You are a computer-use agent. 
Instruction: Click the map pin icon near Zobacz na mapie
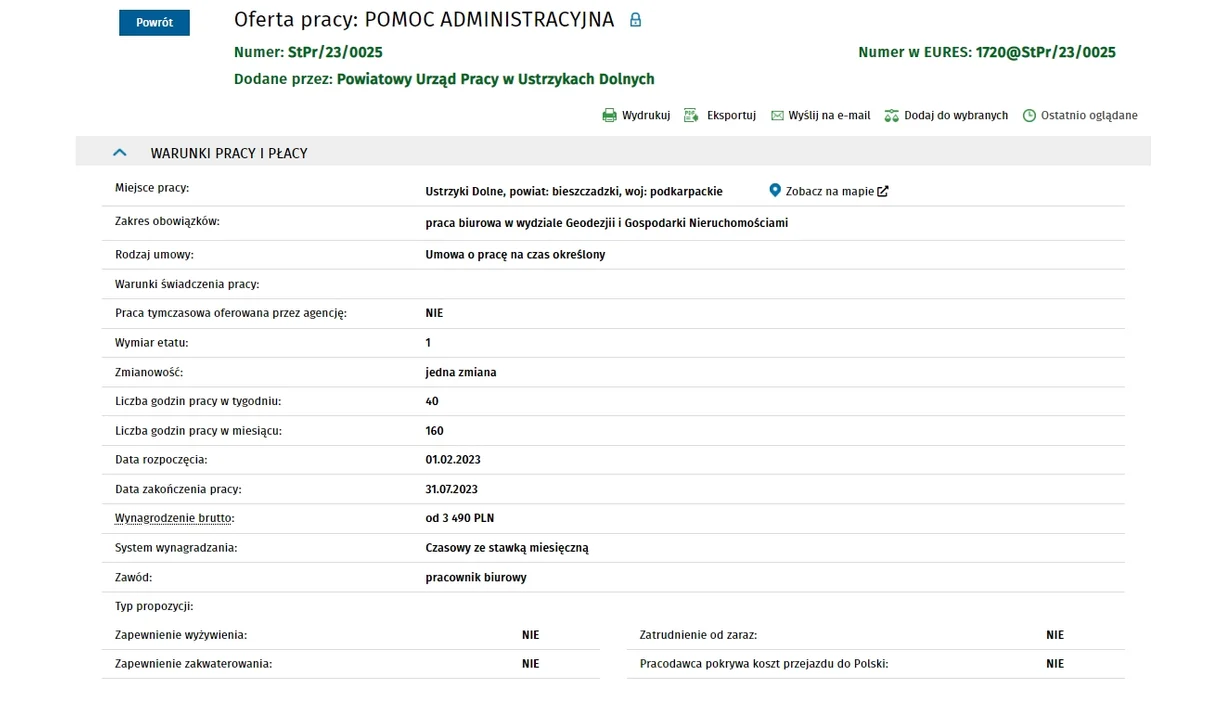tap(775, 190)
